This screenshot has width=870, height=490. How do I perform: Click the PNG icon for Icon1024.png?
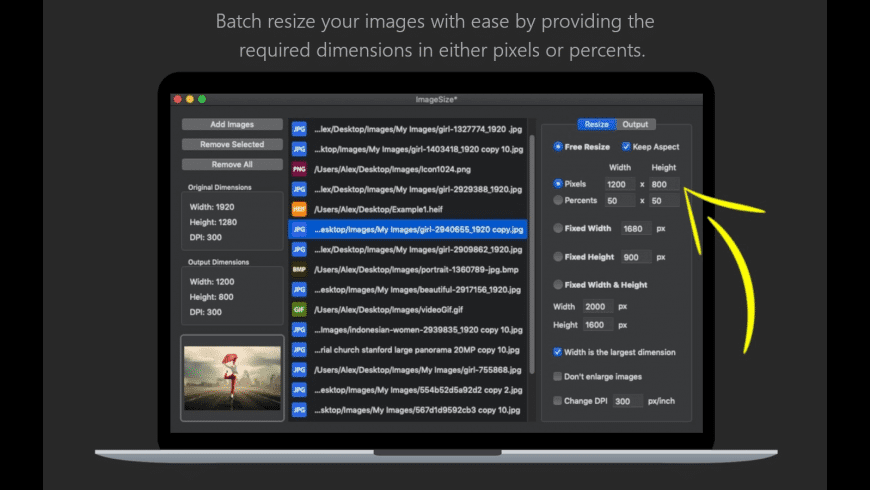pyautogui.click(x=299, y=169)
